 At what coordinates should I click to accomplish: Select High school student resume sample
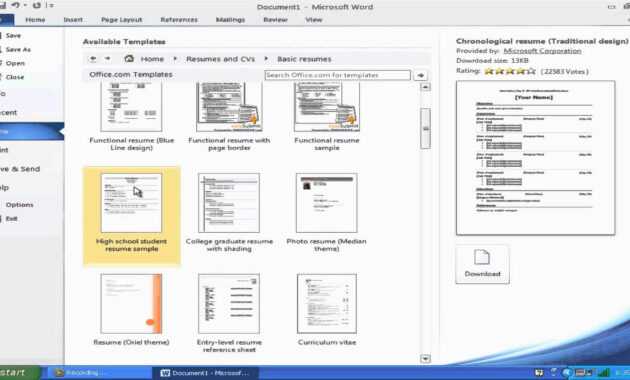point(131,216)
